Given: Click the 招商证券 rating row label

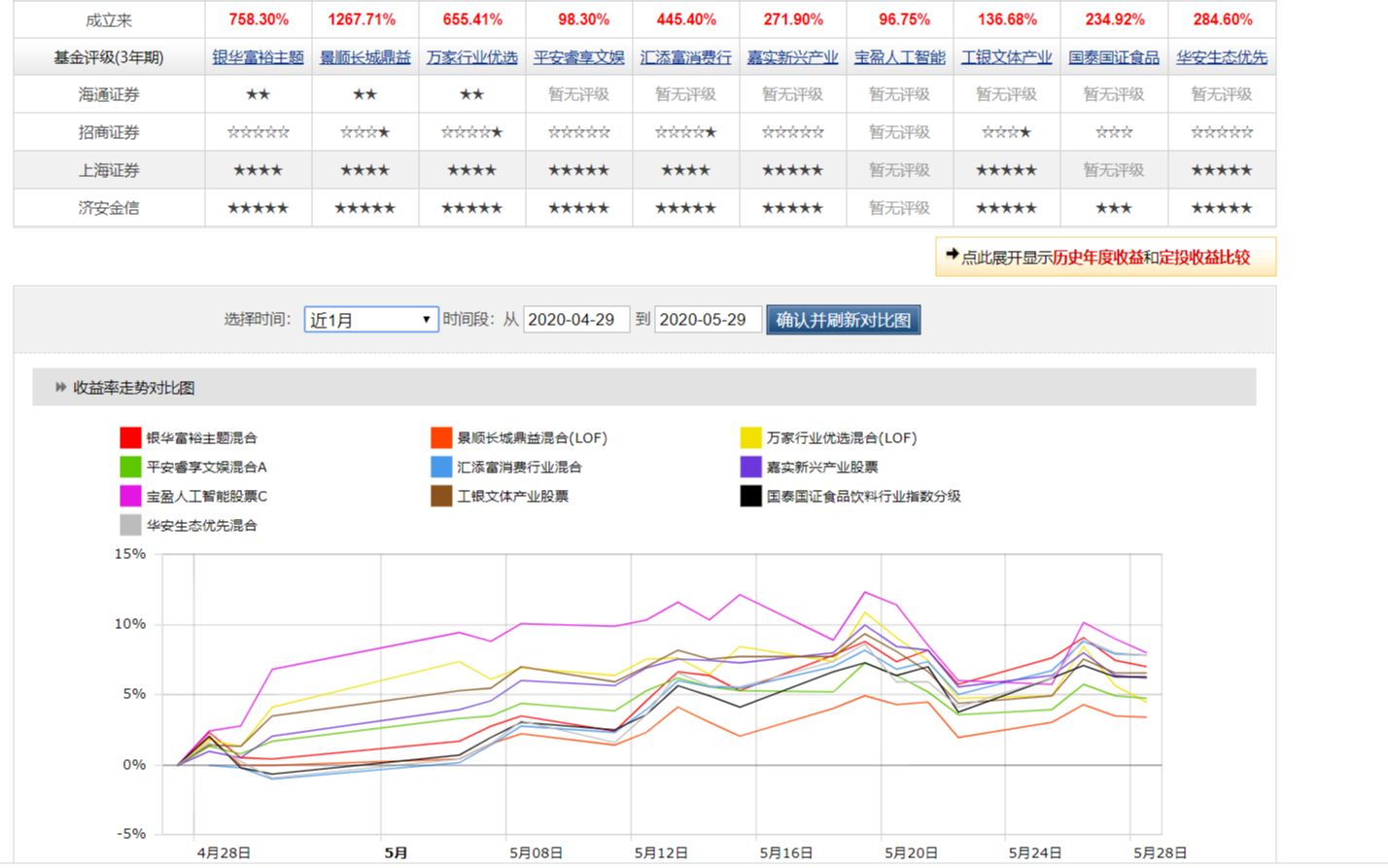Looking at the screenshot, I should coord(109,132).
